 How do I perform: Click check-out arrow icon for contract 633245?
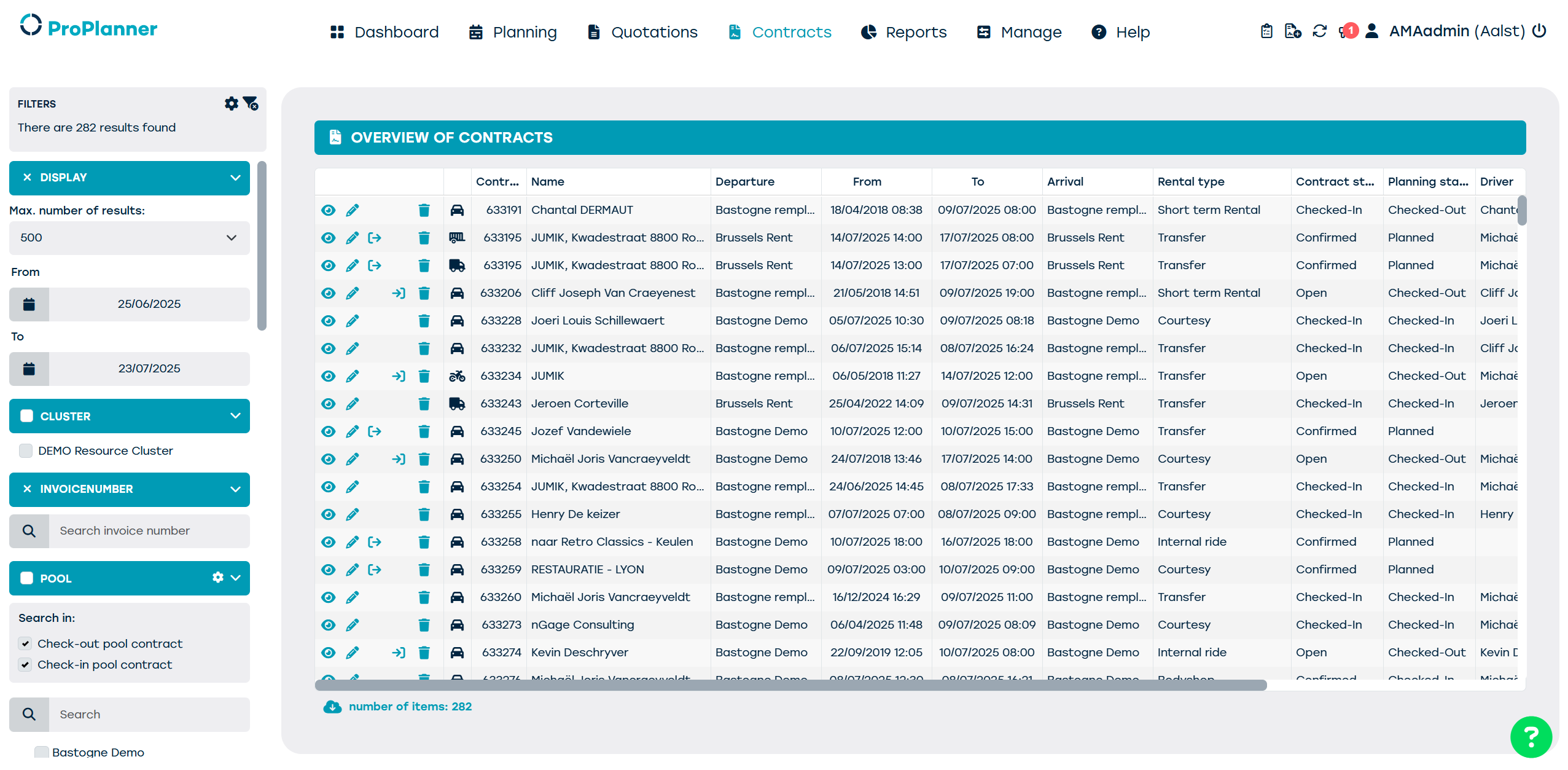coord(375,431)
